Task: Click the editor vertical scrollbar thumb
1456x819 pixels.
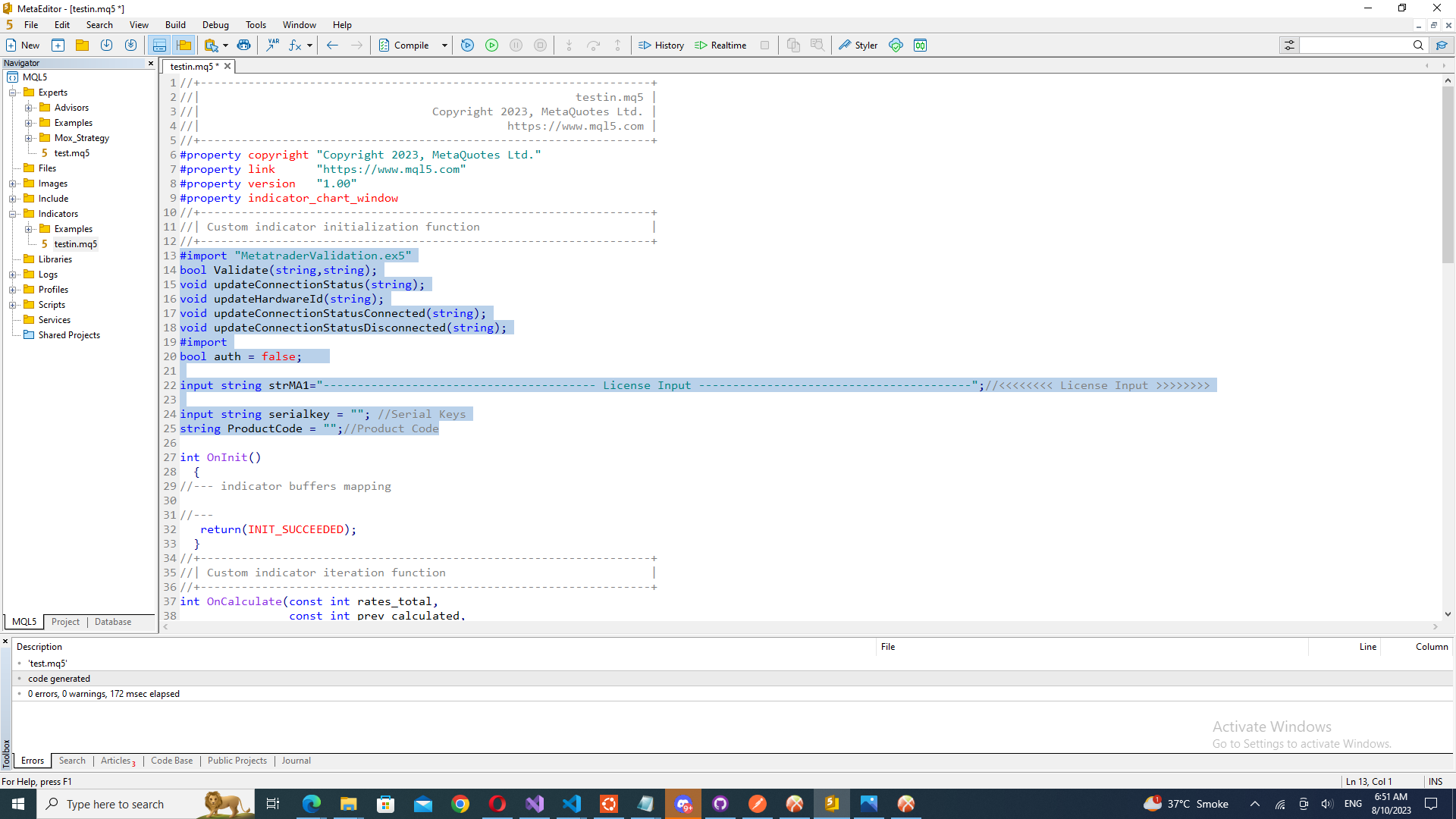Action: click(x=1448, y=174)
